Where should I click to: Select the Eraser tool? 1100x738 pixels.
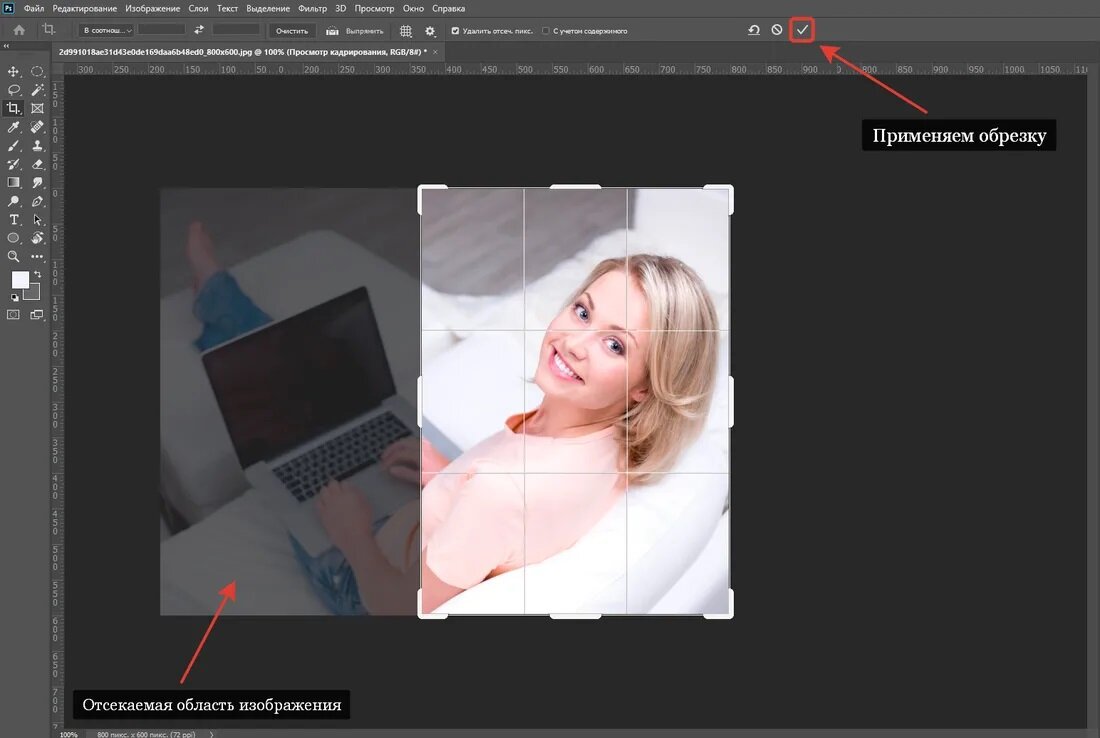(37, 164)
